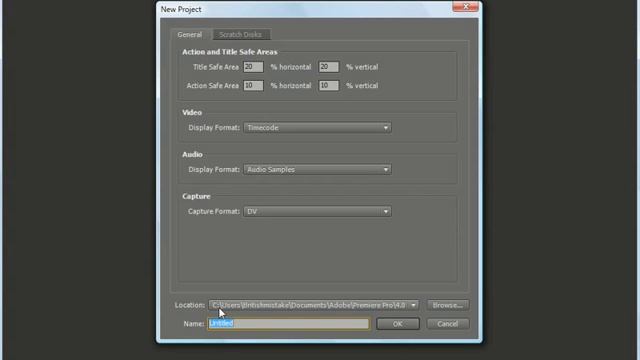The image size is (640, 360).
Task: Open the Video Display Format dropdown
Action: point(318,128)
